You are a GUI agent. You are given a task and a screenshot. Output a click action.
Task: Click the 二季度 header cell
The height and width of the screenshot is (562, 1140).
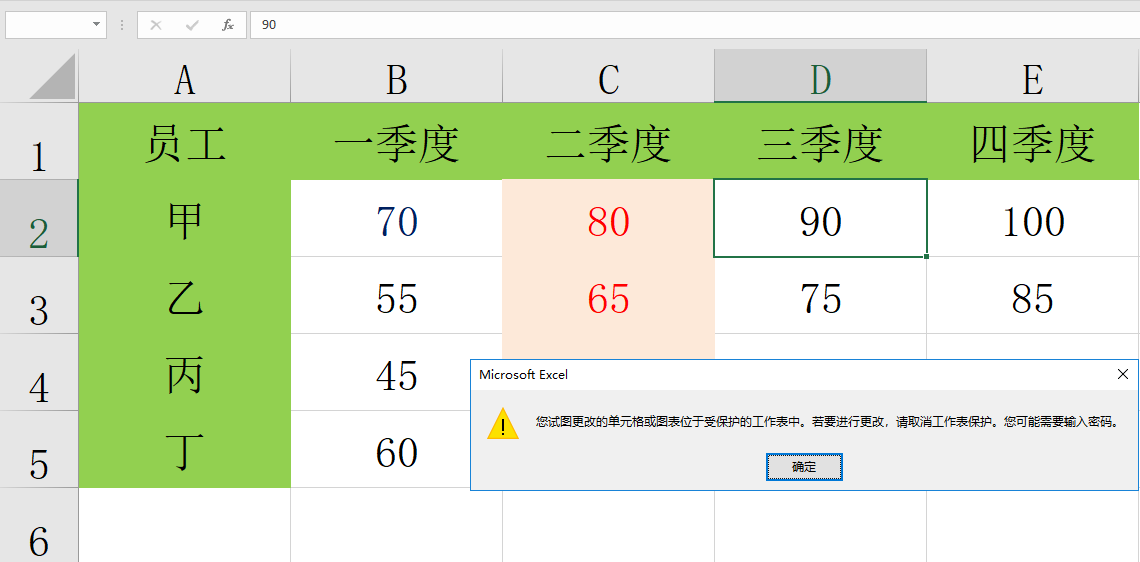click(x=608, y=141)
